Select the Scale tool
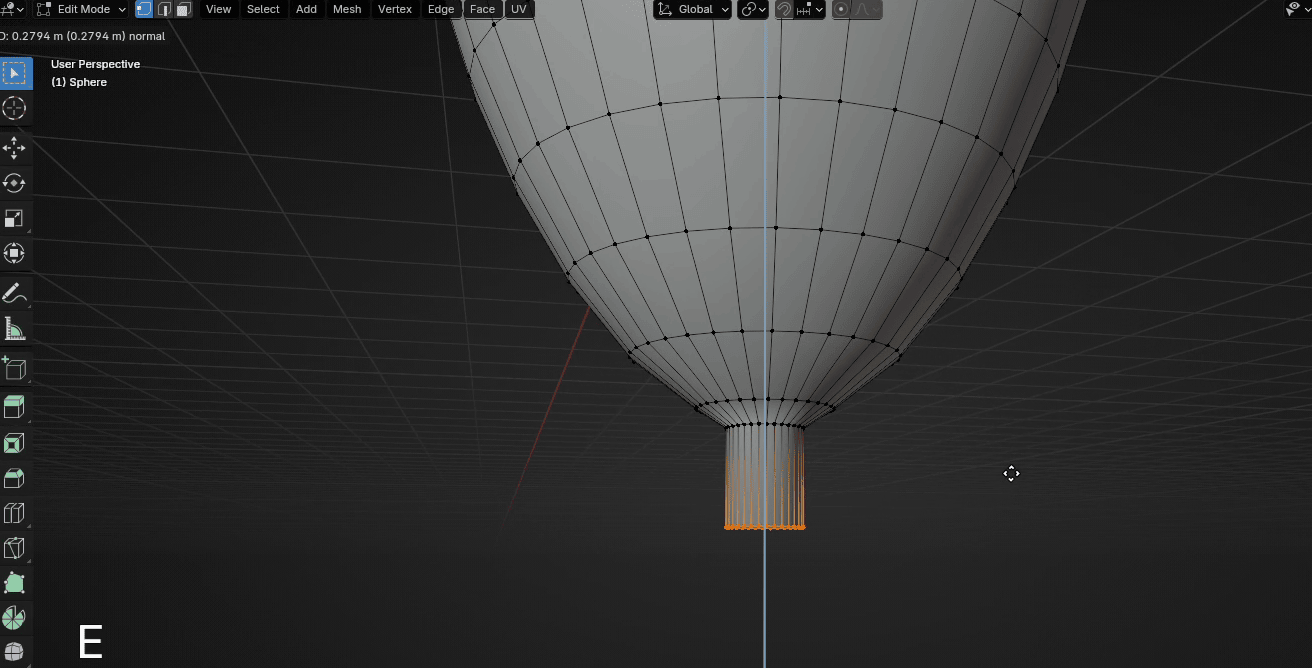This screenshot has width=1312, height=668. [x=14, y=218]
